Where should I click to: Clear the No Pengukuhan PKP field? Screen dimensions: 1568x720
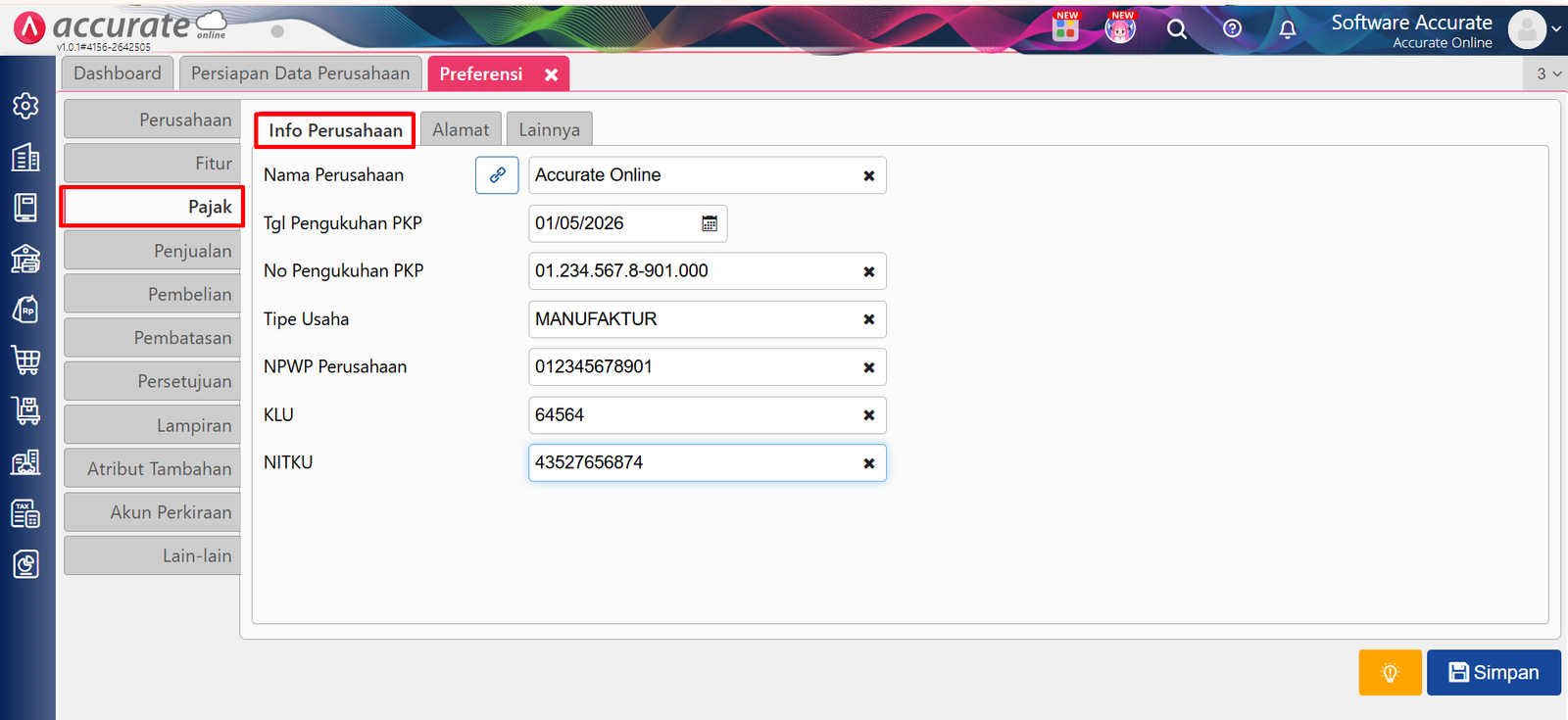point(868,272)
